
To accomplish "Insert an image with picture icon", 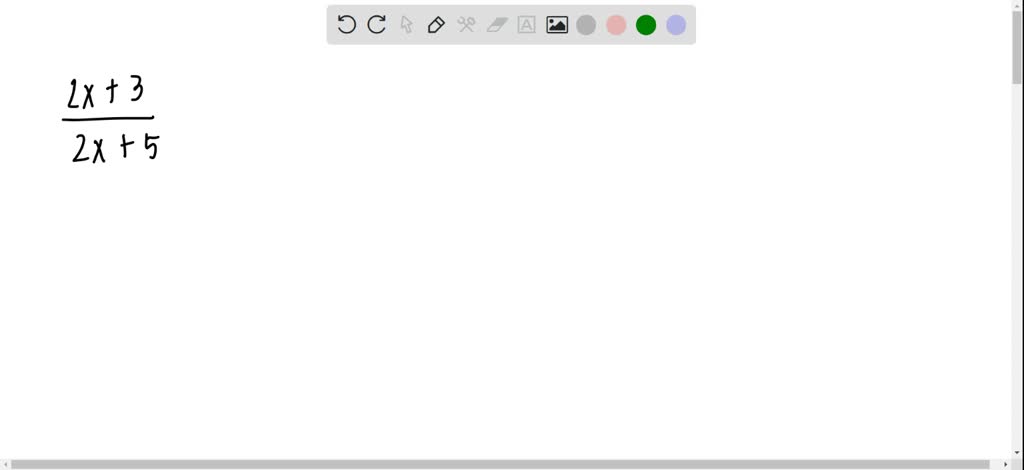I will click(x=557, y=25).
